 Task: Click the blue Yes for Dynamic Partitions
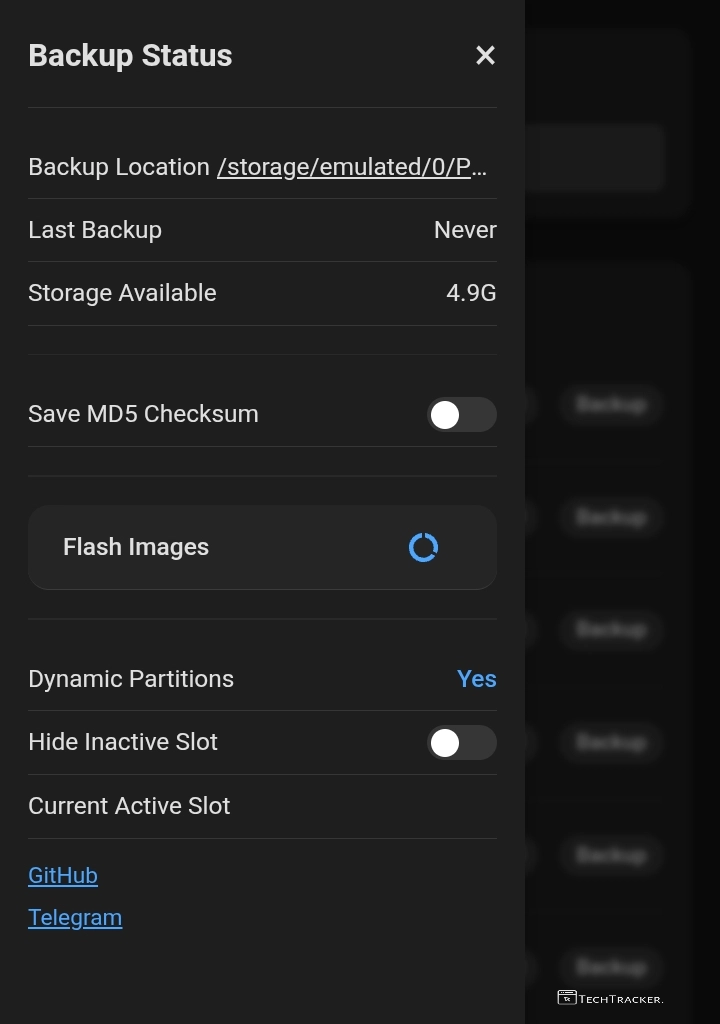(476, 679)
